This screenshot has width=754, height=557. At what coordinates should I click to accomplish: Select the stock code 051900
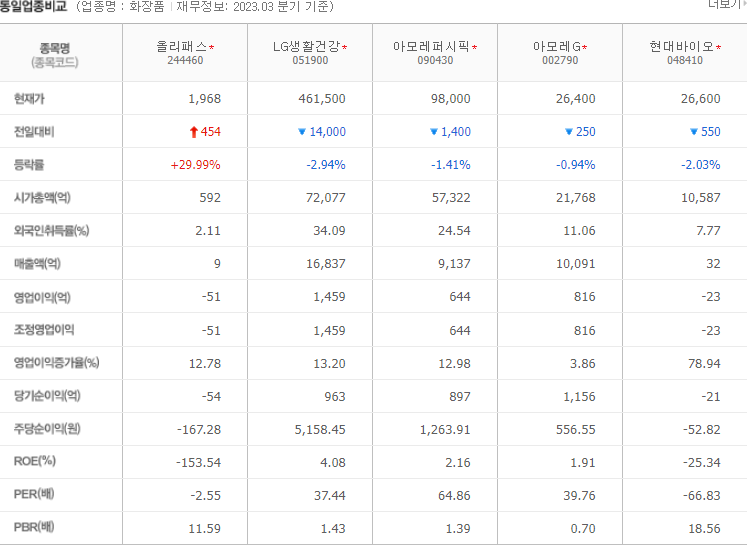click(310, 61)
